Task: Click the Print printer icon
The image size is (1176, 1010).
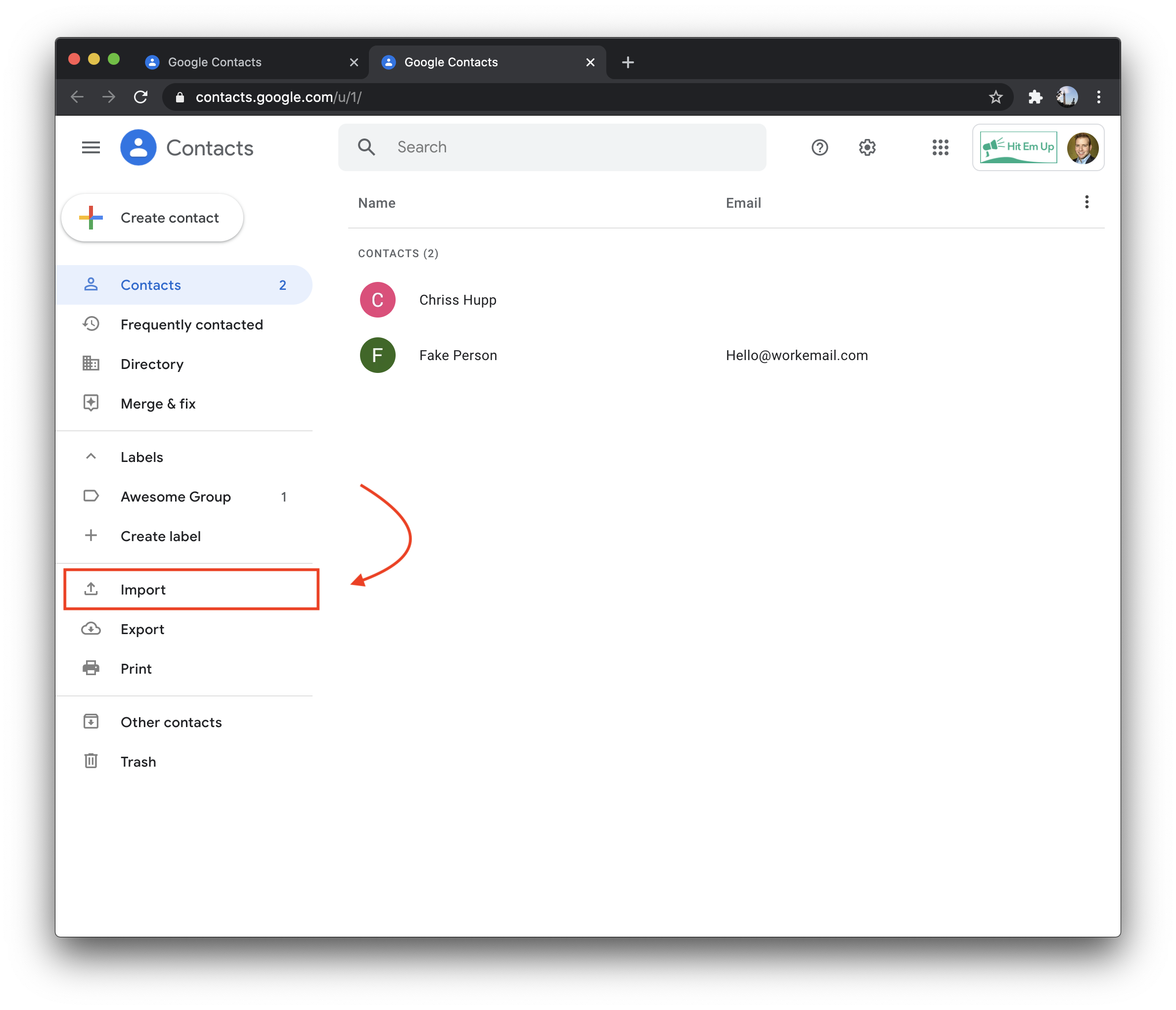Action: pos(91,668)
